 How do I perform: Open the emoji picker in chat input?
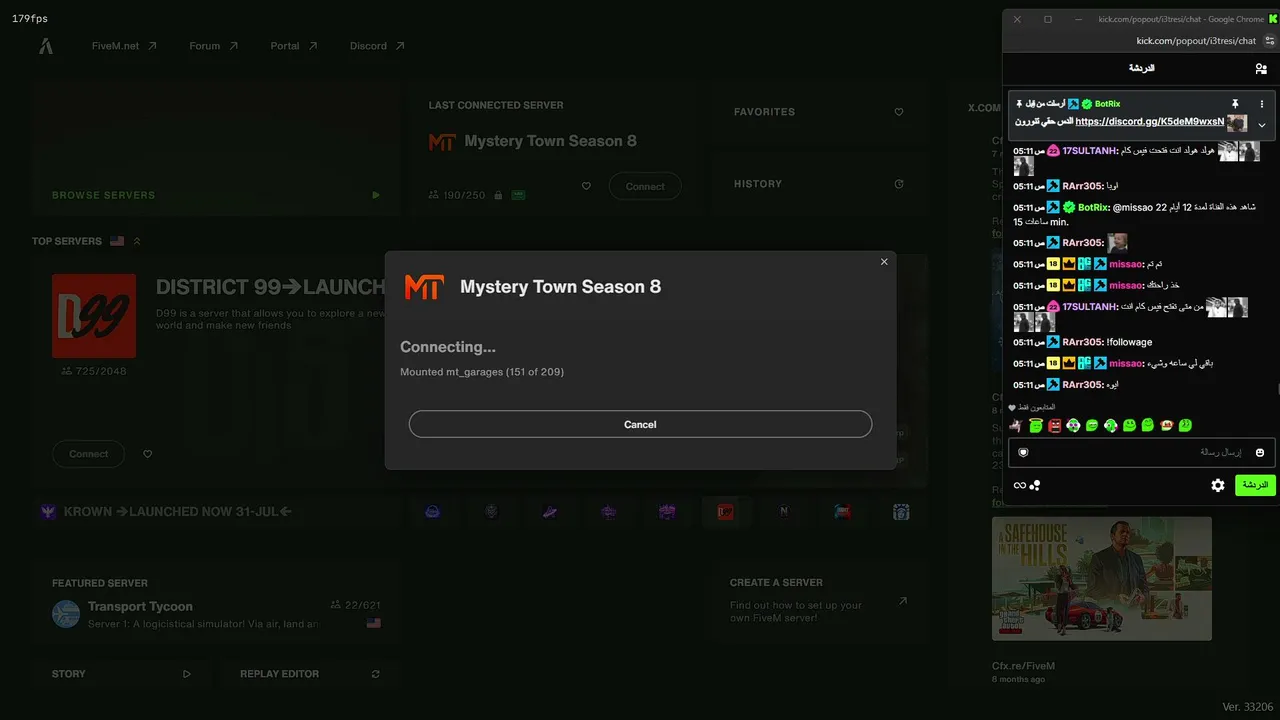point(1260,453)
